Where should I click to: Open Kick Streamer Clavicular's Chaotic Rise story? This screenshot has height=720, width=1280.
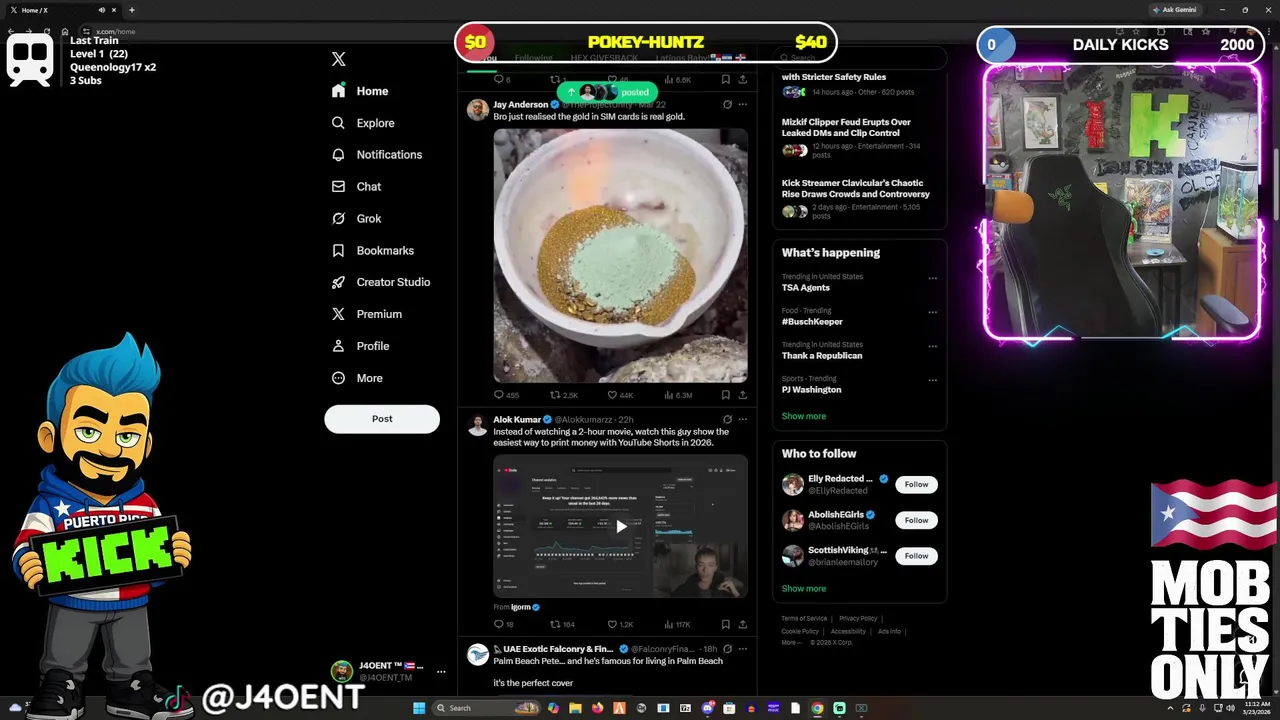pyautogui.click(x=859, y=200)
